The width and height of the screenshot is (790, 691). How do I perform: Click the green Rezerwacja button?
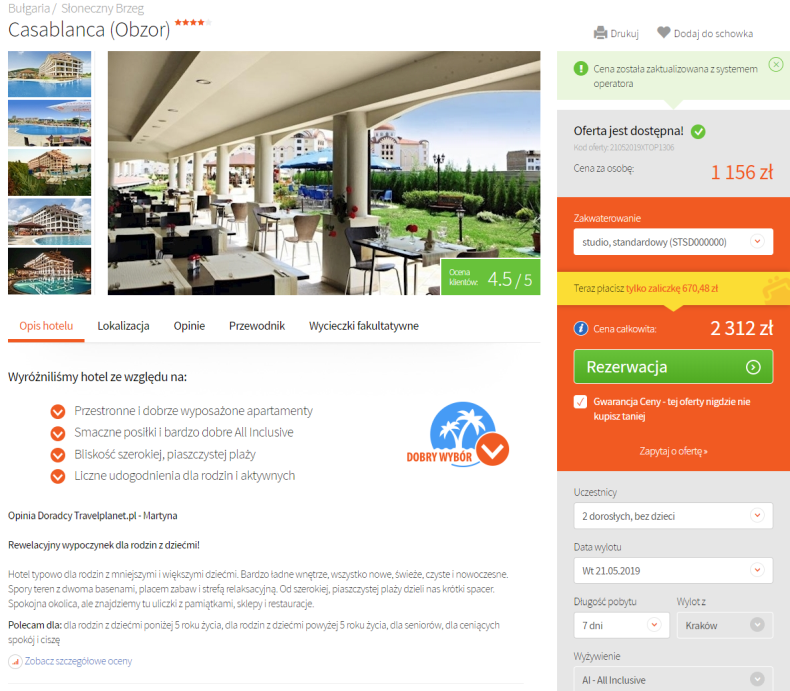pos(673,367)
